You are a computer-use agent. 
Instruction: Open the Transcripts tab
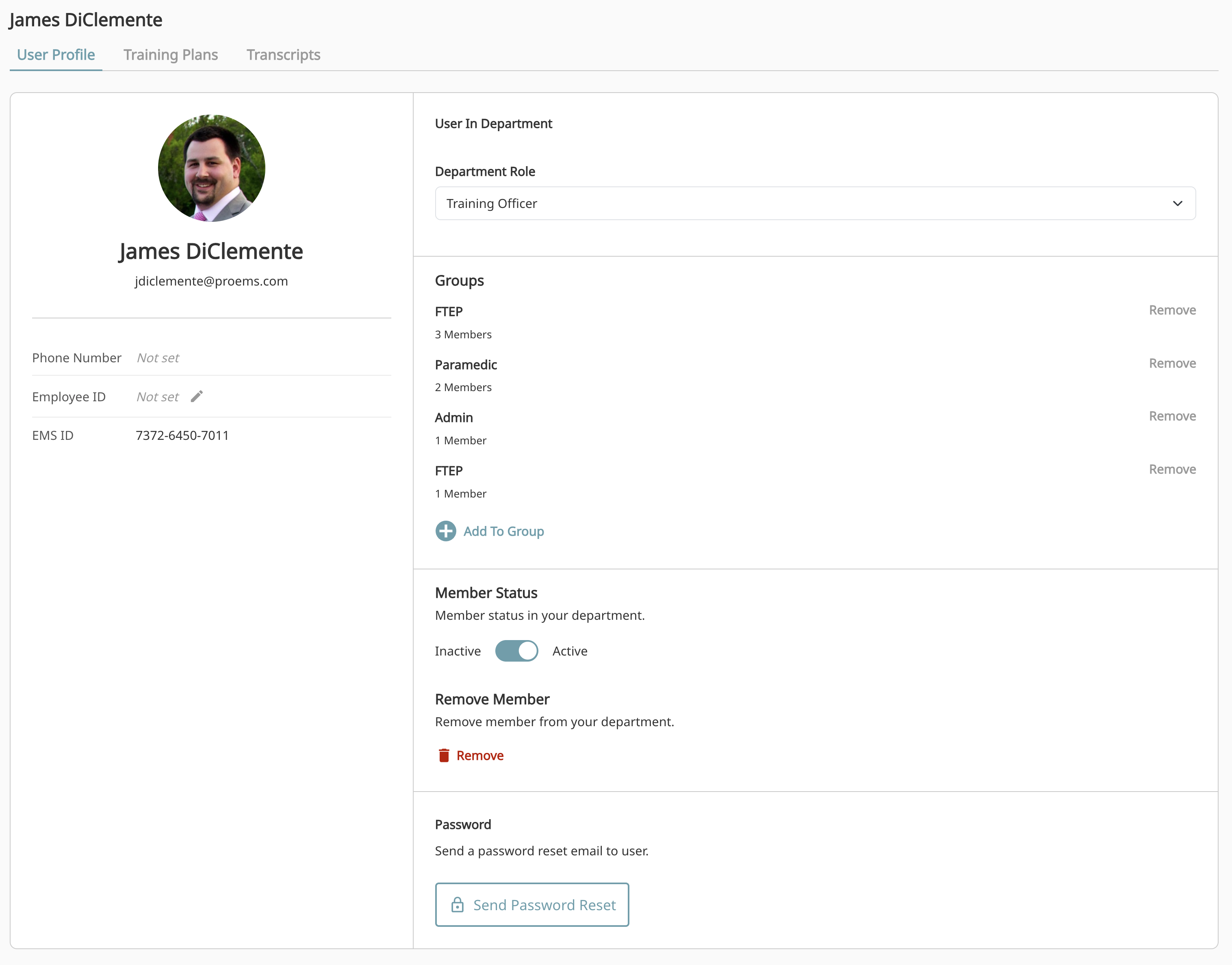(283, 55)
